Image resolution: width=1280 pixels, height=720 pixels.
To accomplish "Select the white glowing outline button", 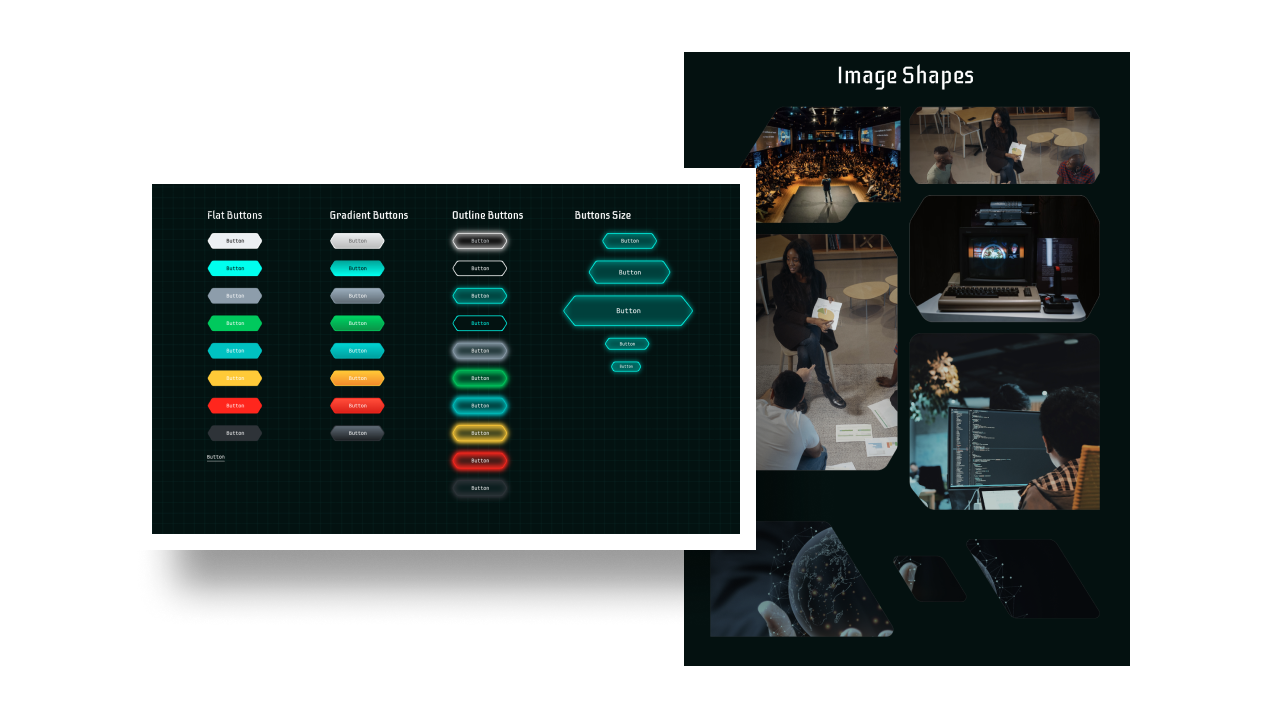I will [480, 241].
